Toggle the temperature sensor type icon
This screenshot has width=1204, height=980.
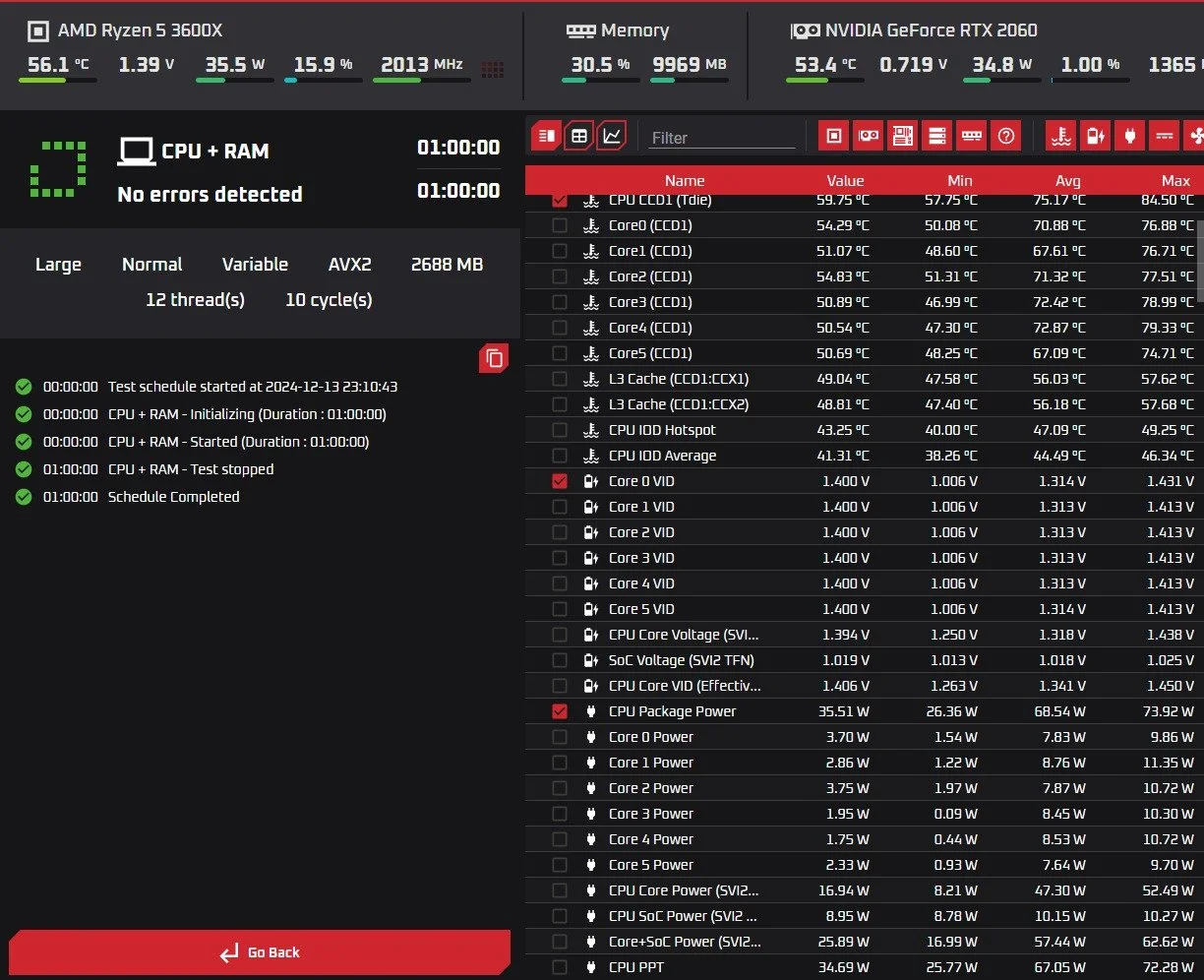tap(1060, 136)
